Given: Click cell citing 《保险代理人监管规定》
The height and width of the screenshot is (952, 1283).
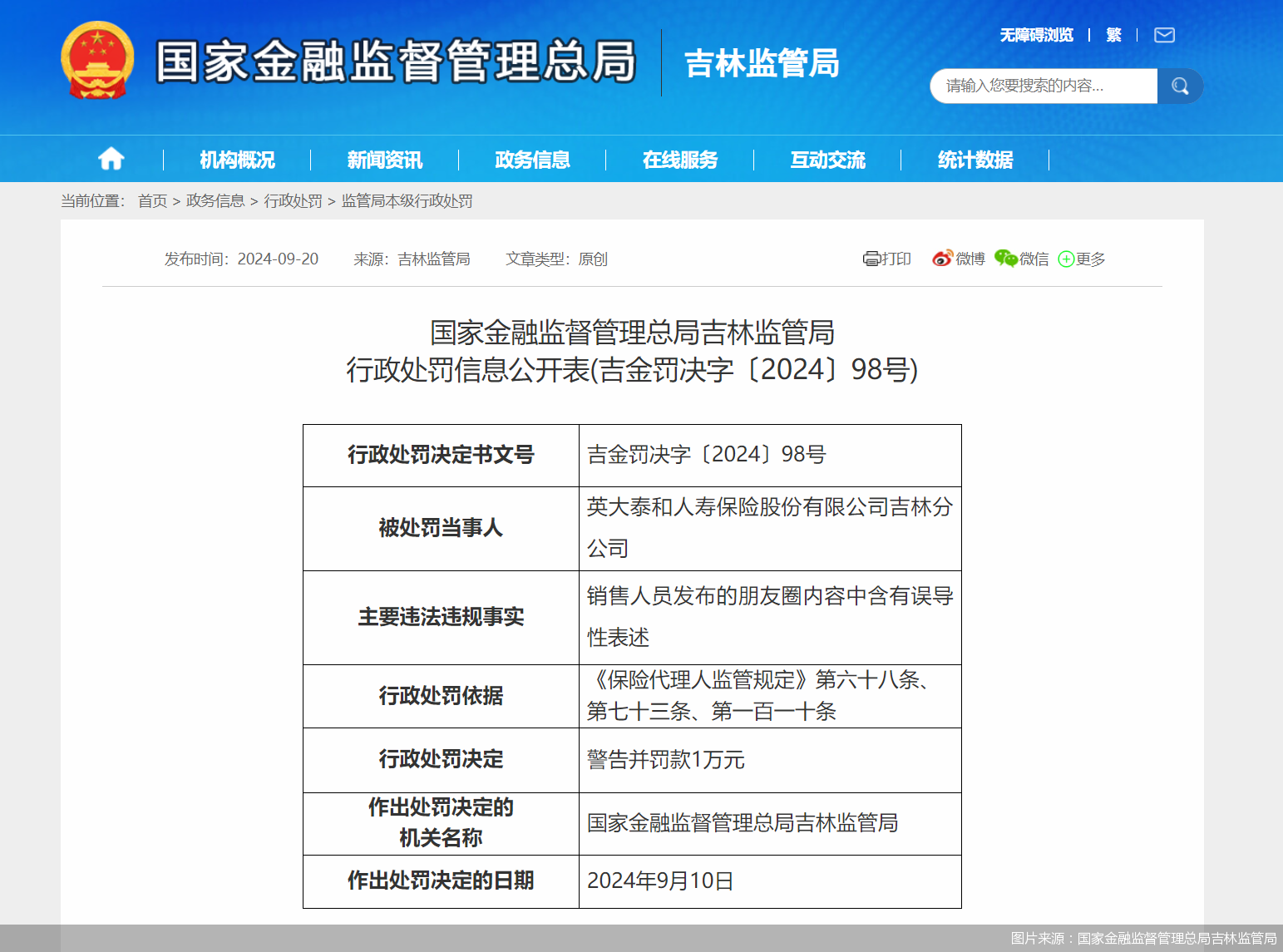Looking at the screenshot, I should pyautogui.click(x=770, y=696).
